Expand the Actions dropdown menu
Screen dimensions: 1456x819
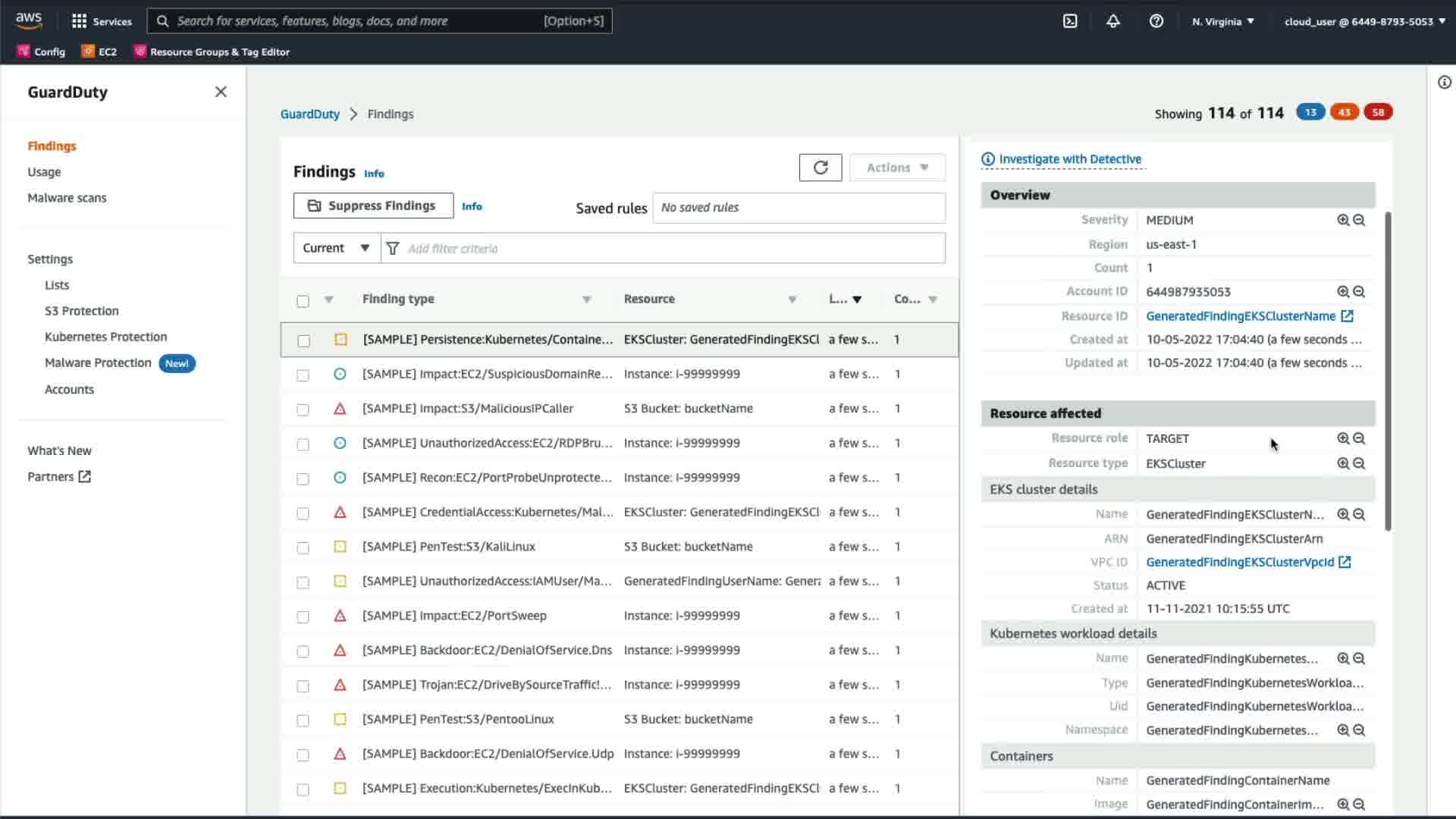[x=897, y=168]
